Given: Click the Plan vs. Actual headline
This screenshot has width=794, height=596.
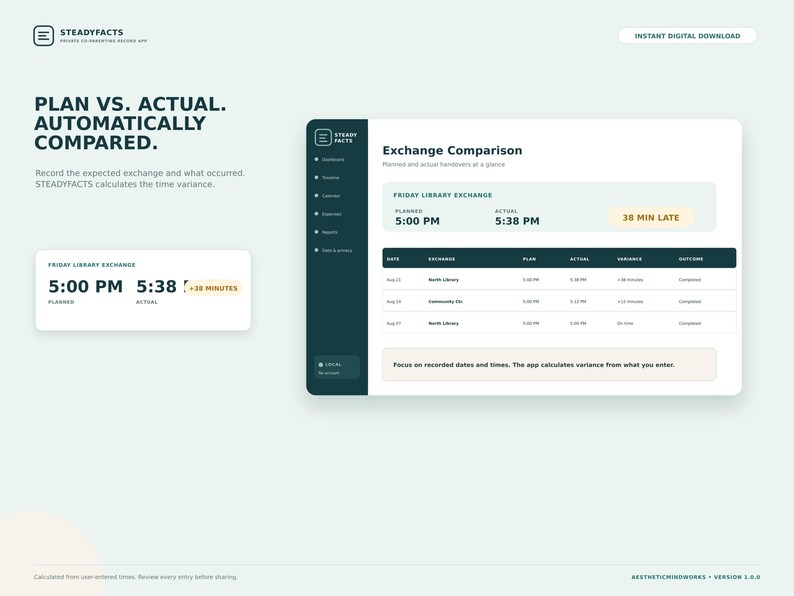Looking at the screenshot, I should pyautogui.click(x=130, y=123).
